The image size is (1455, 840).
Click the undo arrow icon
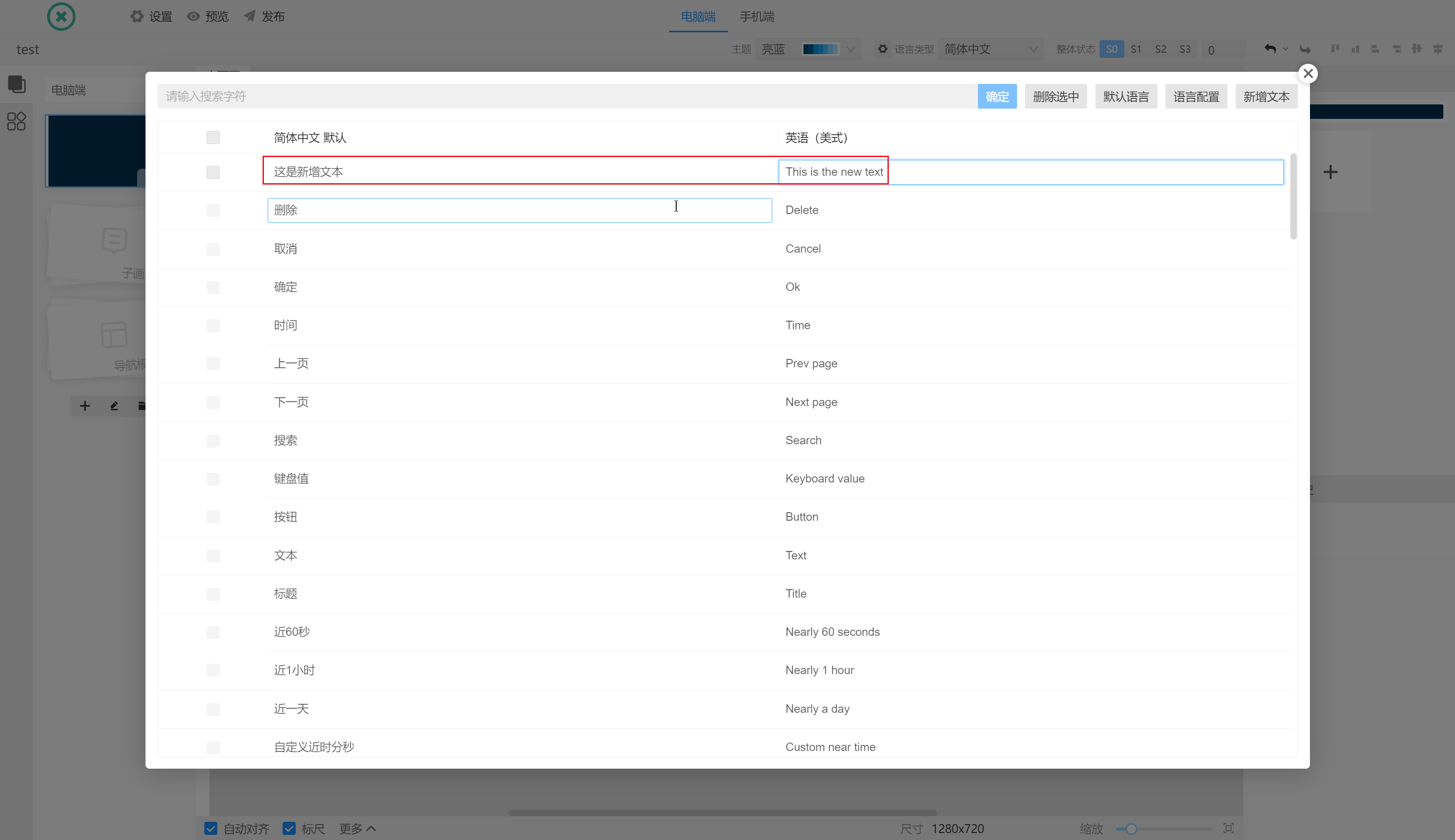tap(1270, 48)
